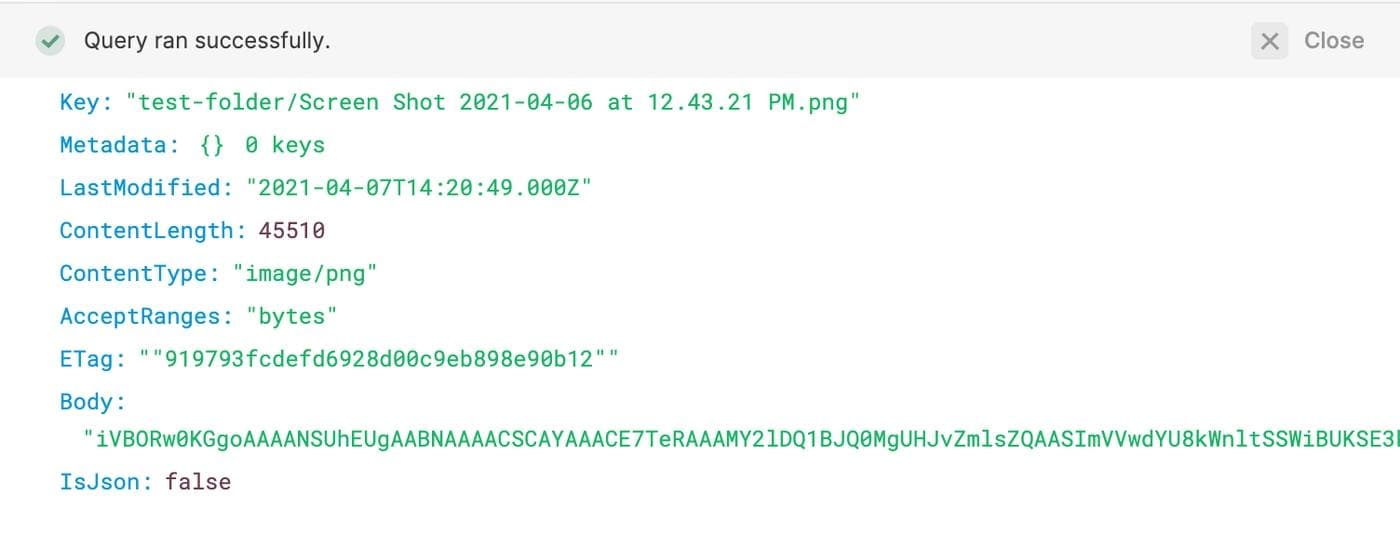Click the ContentLength value 45510
Image resolution: width=1400 pixels, height=547 pixels.
[292, 231]
